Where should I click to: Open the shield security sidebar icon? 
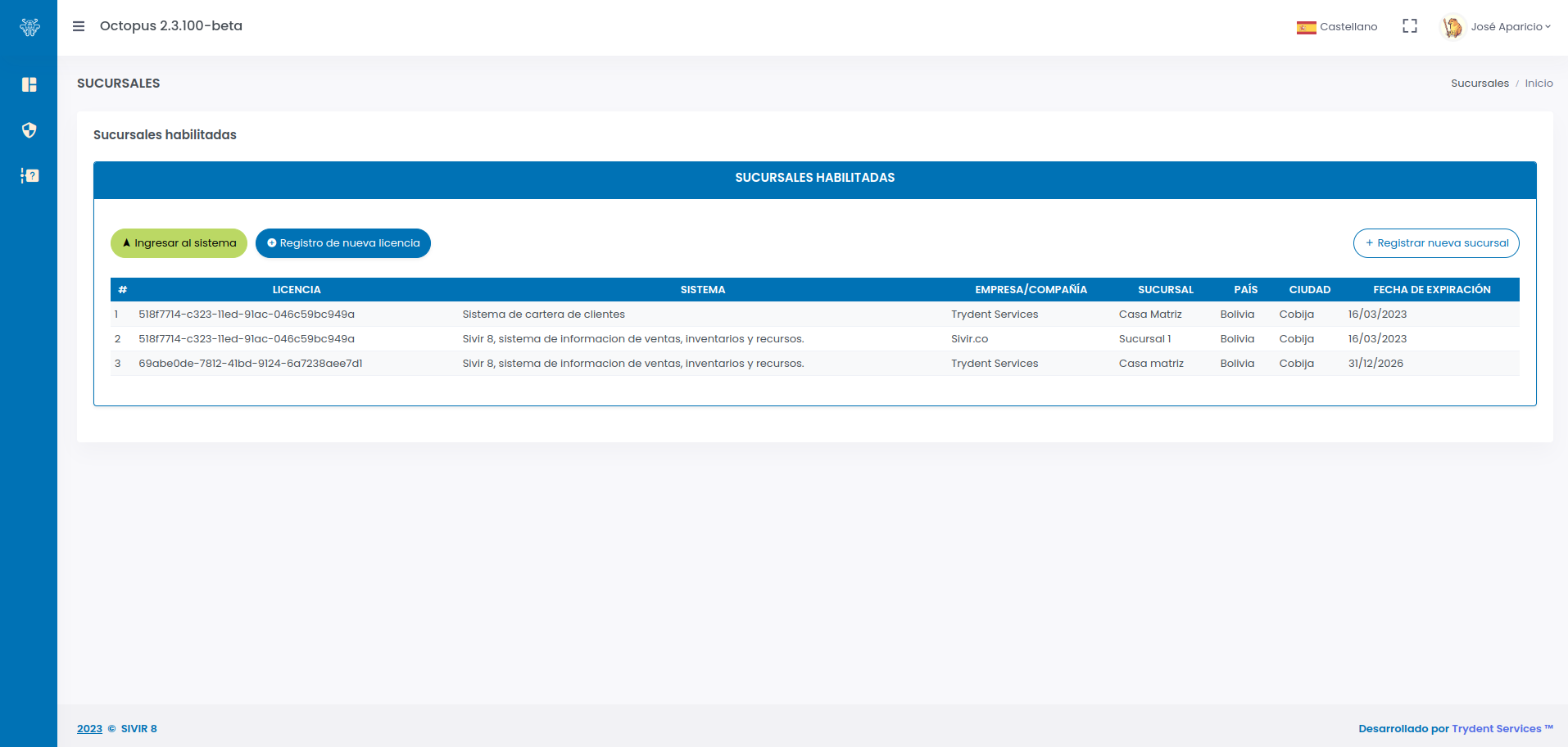29,130
